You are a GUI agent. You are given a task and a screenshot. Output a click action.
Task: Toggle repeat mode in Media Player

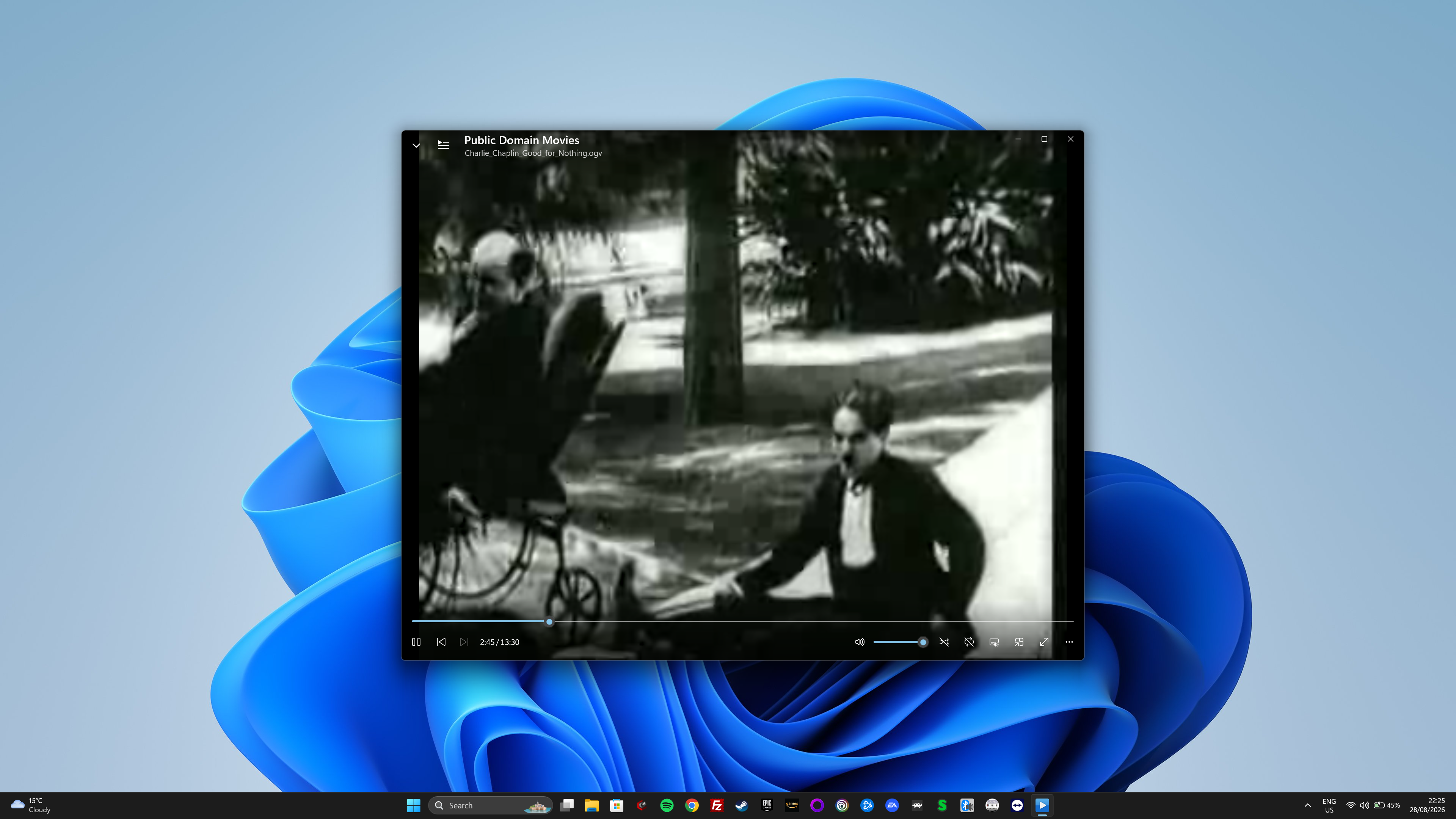tap(969, 642)
